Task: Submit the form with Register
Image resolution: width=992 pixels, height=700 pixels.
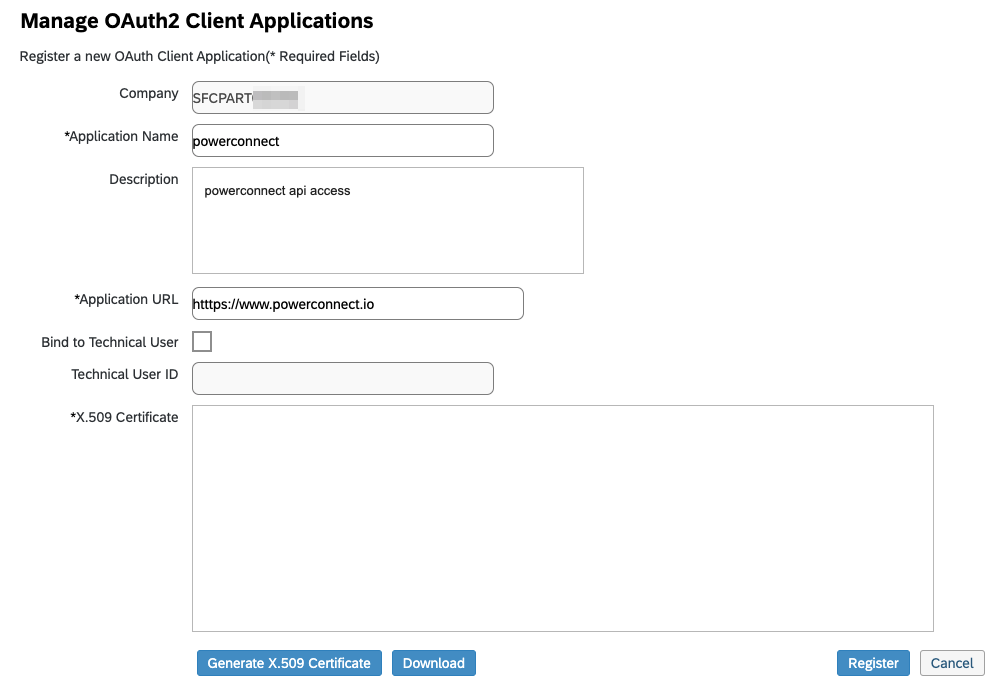Action: click(x=873, y=663)
